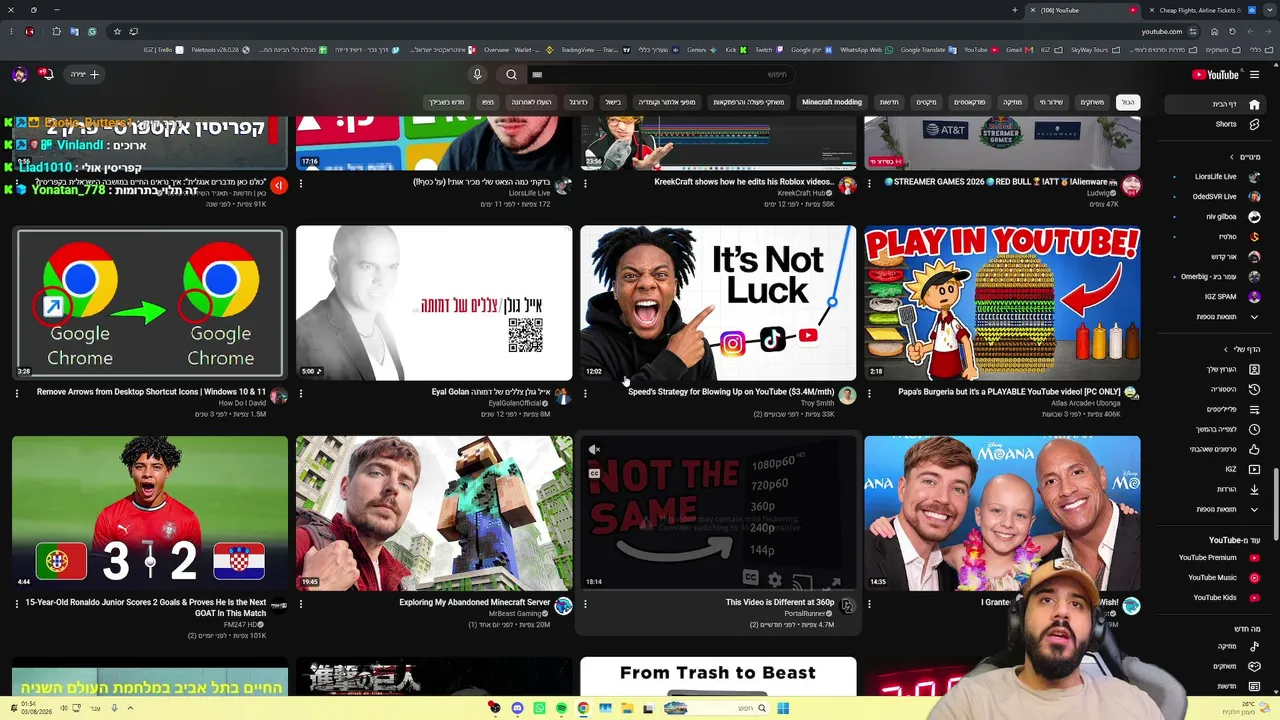The width and height of the screenshot is (1280, 720).
Task: Open the Chrome tab search dropdown
Action: [x=1268, y=10]
